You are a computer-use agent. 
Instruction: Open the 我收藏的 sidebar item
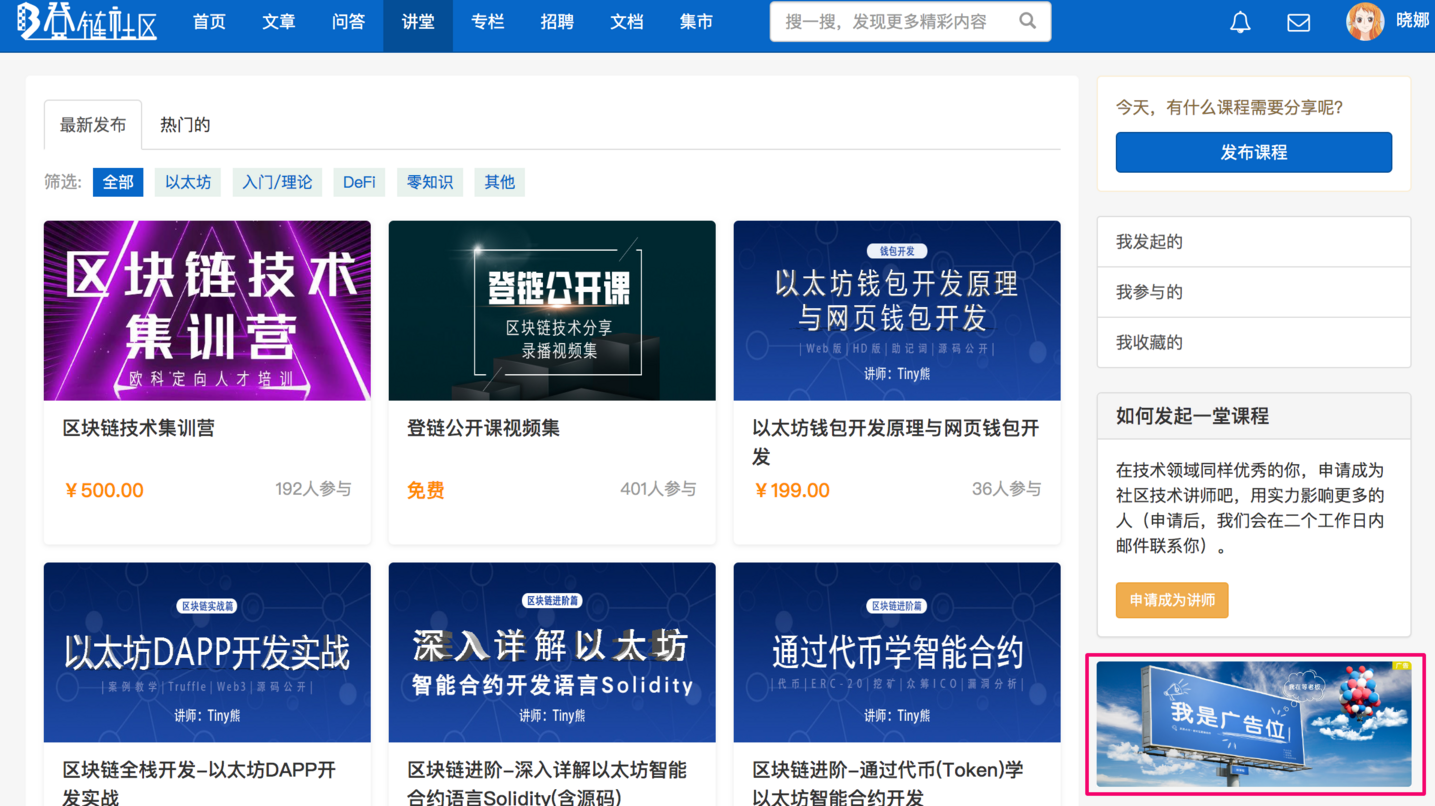[1254, 342]
